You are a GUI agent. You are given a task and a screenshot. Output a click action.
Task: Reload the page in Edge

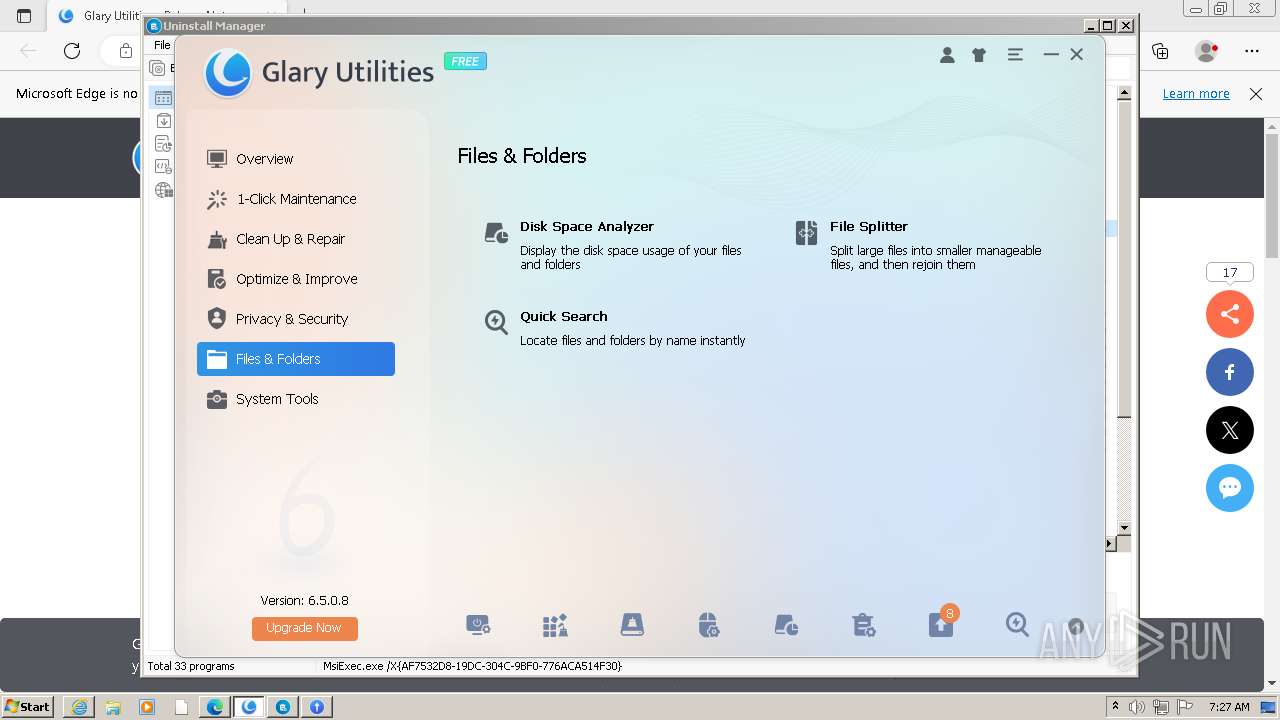(x=72, y=51)
